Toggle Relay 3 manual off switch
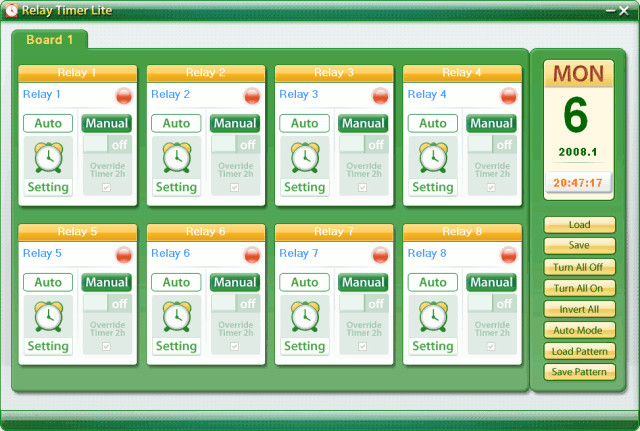This screenshot has height=431, width=640. [x=364, y=144]
